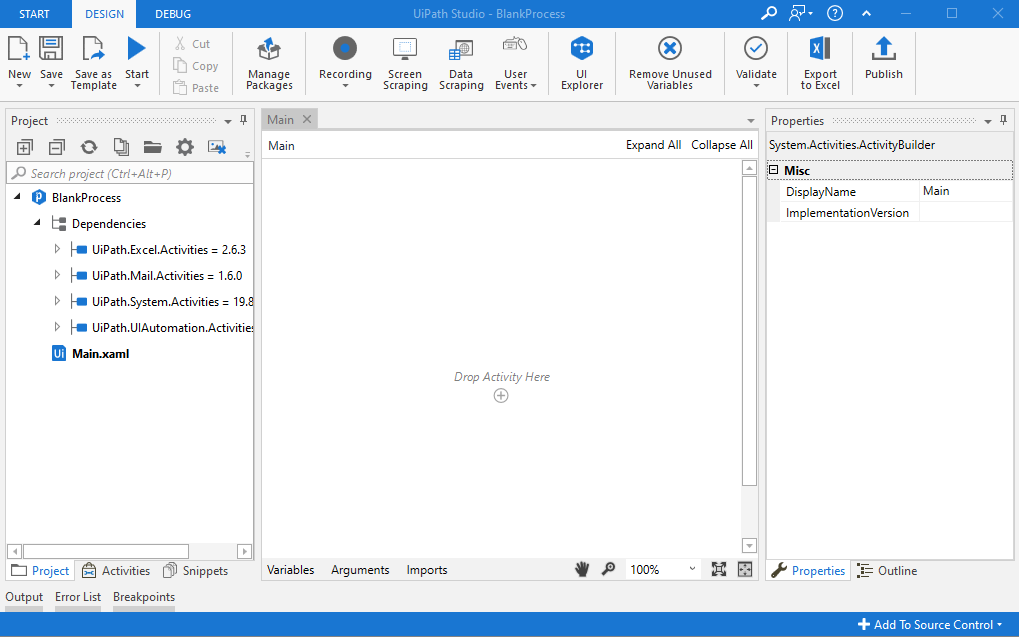Select the Pan hand tool
This screenshot has height=637, width=1019.
coord(582,569)
